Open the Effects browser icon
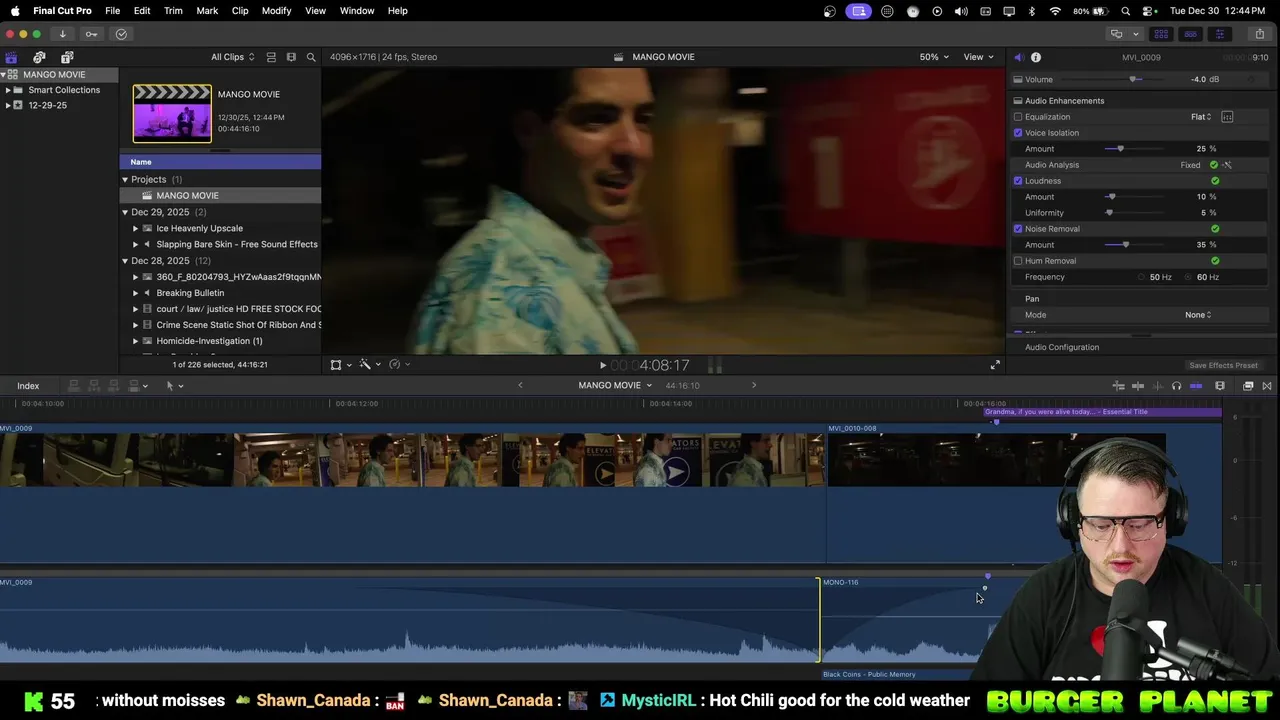Viewport: 1280px width, 720px height. 1248,386
